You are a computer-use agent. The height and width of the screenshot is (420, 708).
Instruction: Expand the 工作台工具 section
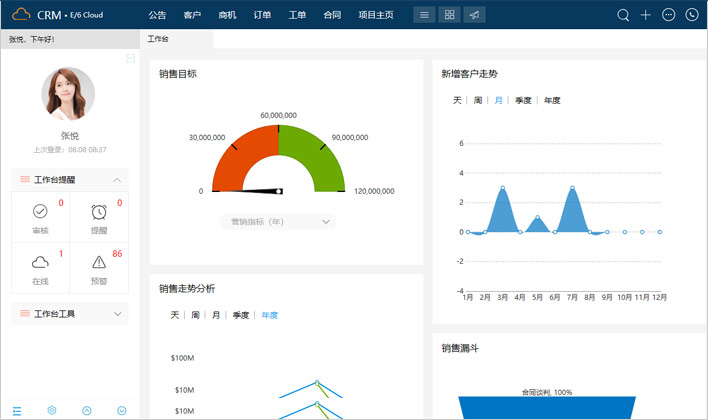click(119, 314)
